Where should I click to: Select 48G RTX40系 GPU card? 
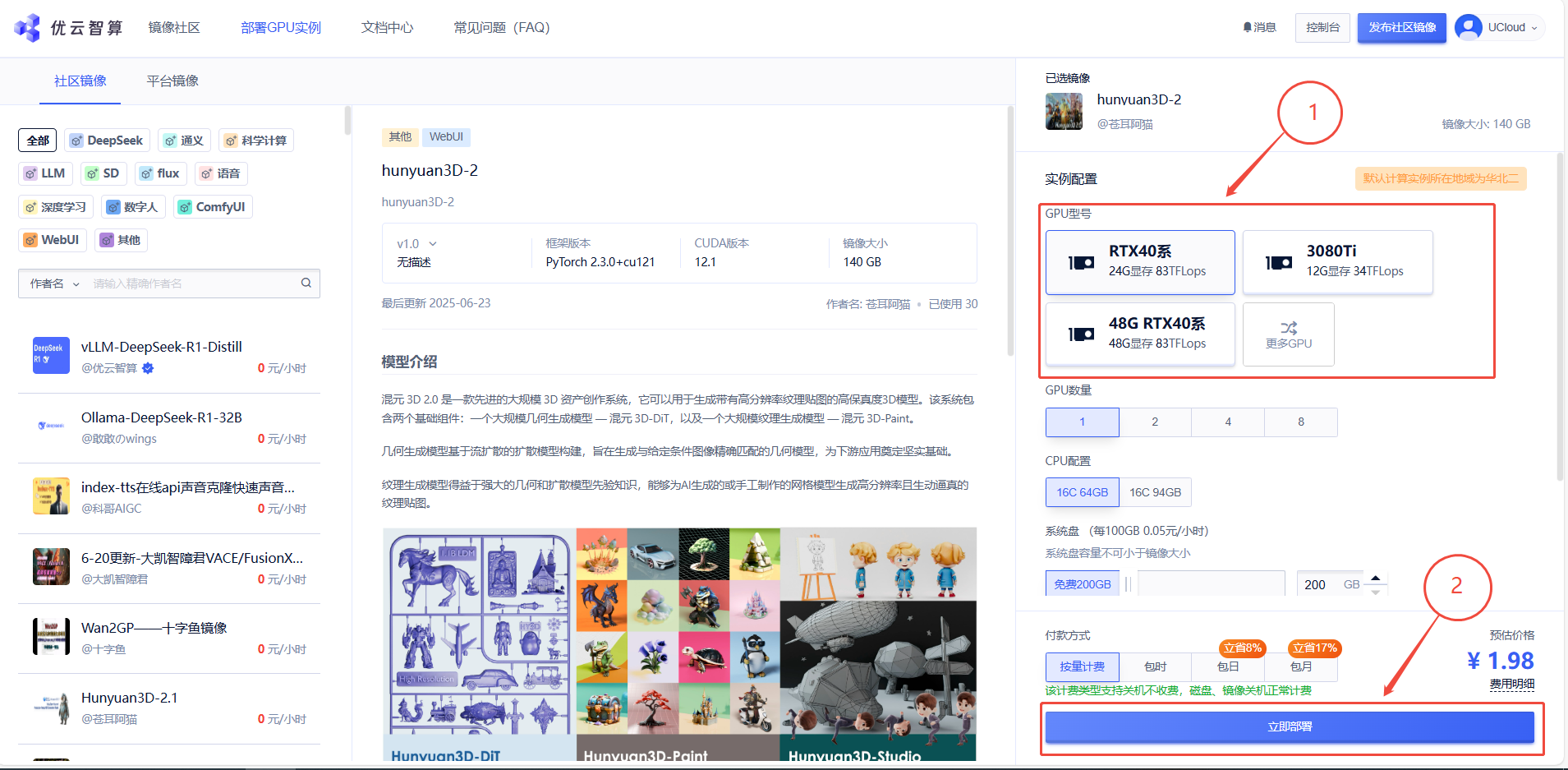tap(1140, 334)
